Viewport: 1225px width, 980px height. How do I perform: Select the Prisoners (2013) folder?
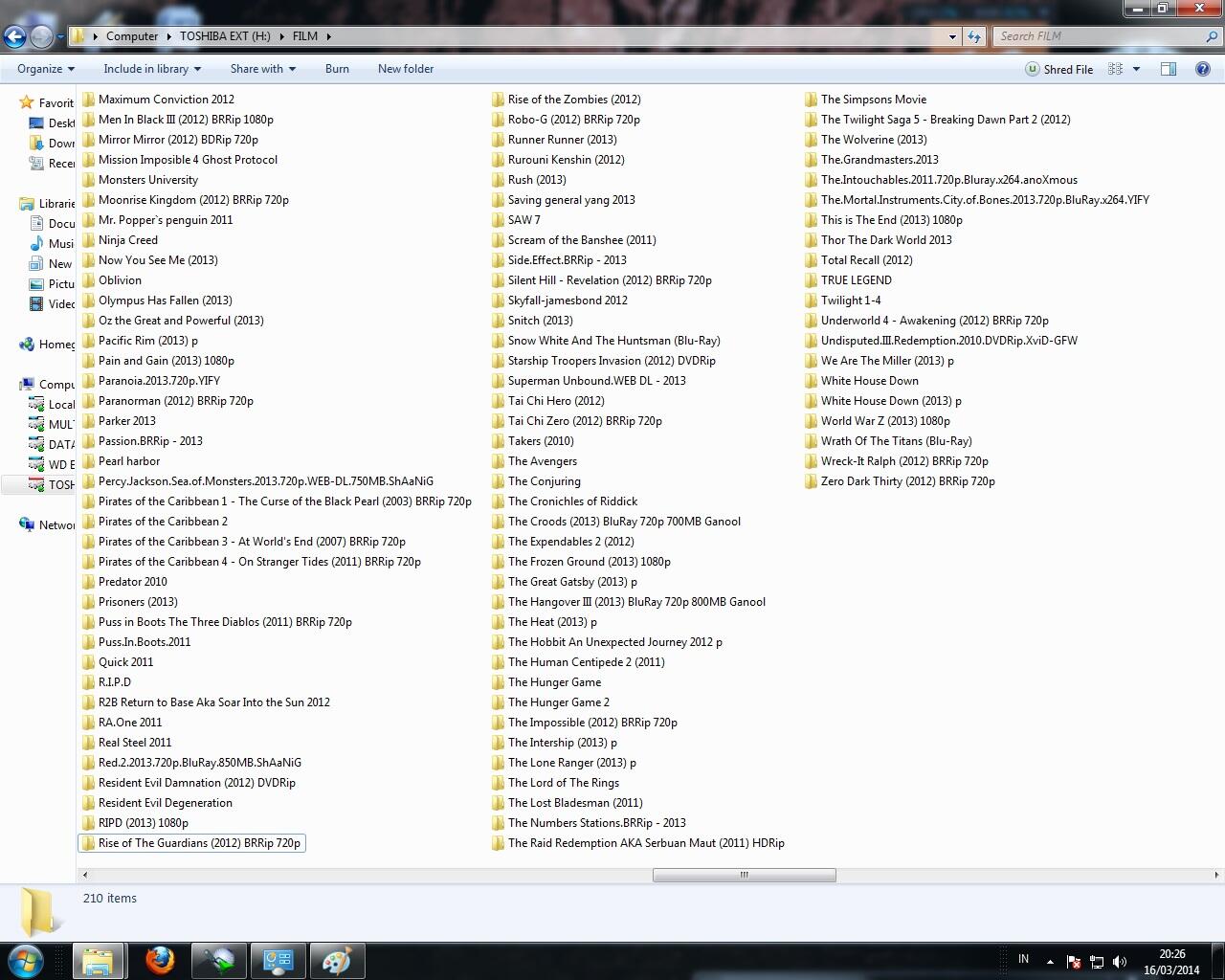129,602
